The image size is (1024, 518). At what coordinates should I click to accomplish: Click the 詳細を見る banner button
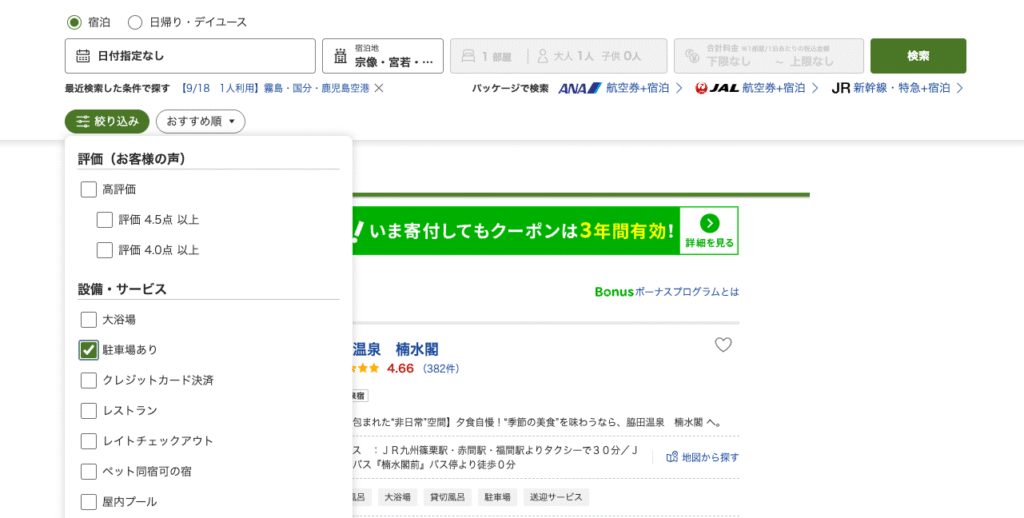pyautogui.click(x=709, y=231)
